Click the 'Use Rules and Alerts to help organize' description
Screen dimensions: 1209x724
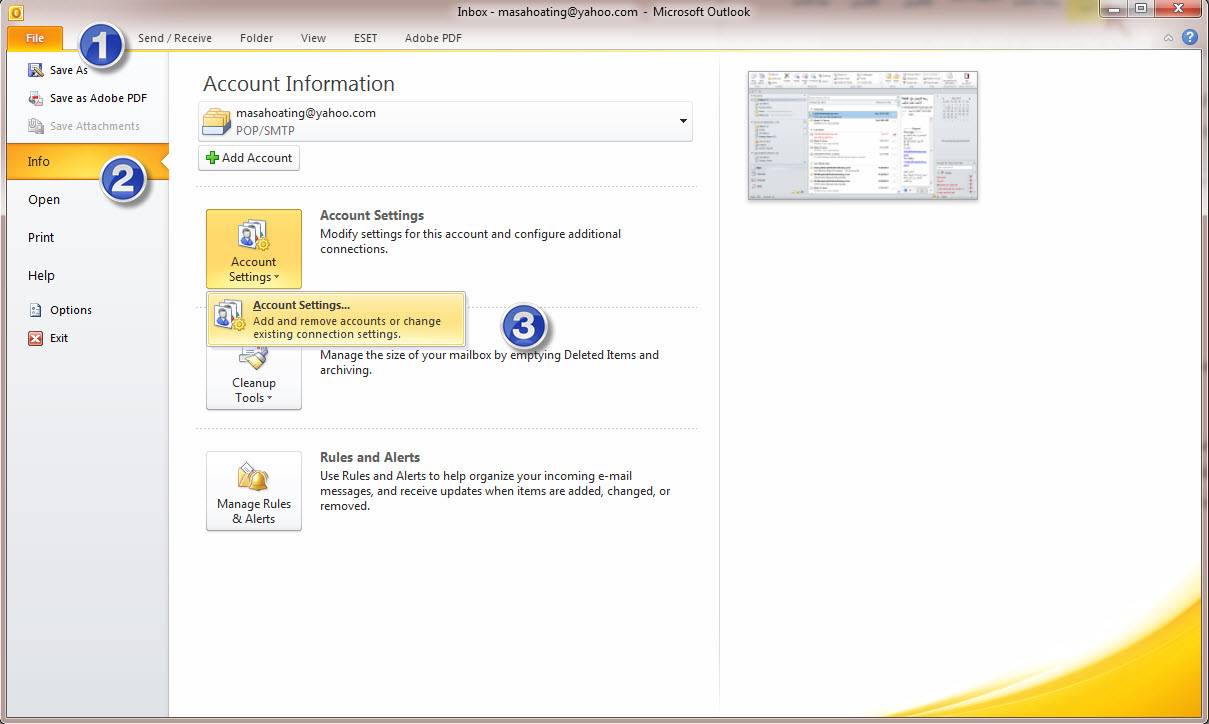(495, 491)
